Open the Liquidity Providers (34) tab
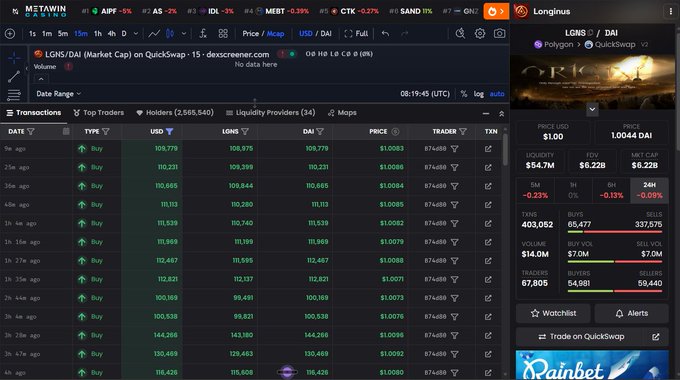The height and width of the screenshot is (380, 680). (271, 113)
